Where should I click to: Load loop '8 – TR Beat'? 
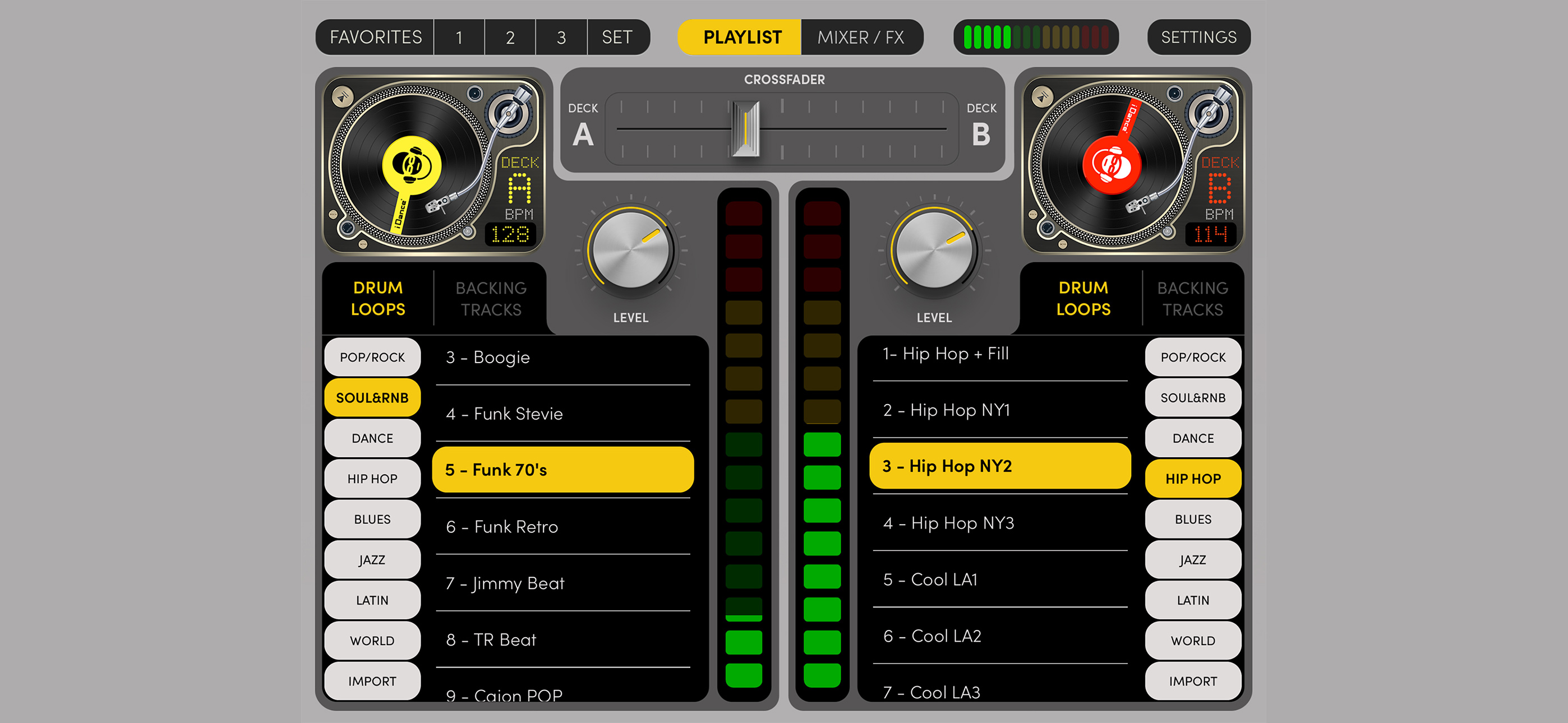[563, 639]
